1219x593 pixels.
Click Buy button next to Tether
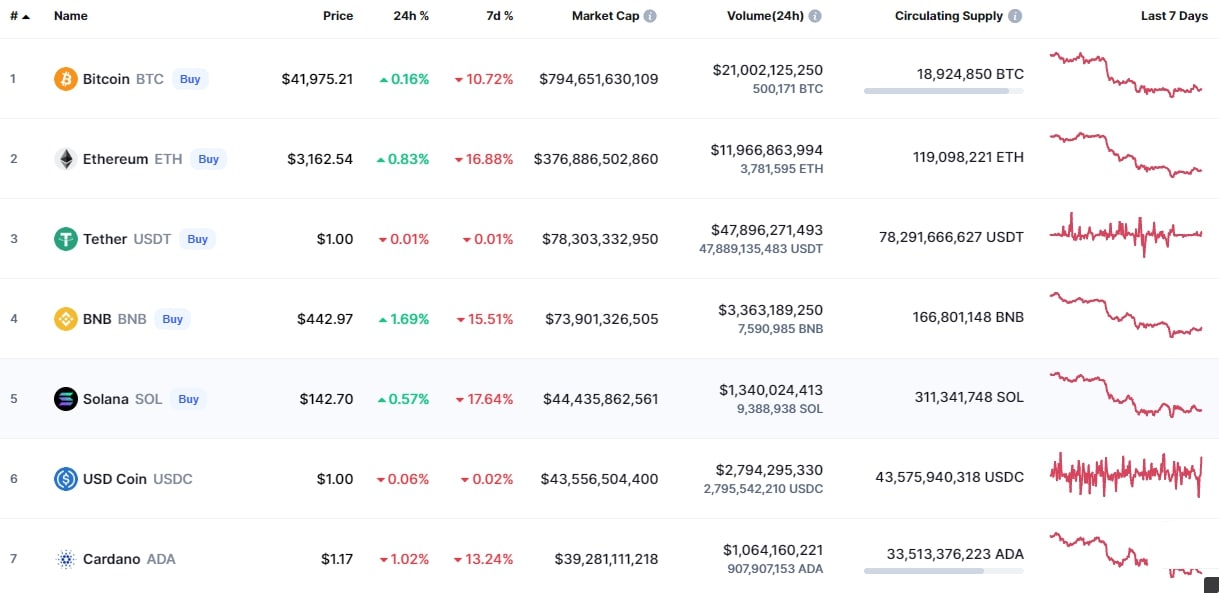(198, 239)
